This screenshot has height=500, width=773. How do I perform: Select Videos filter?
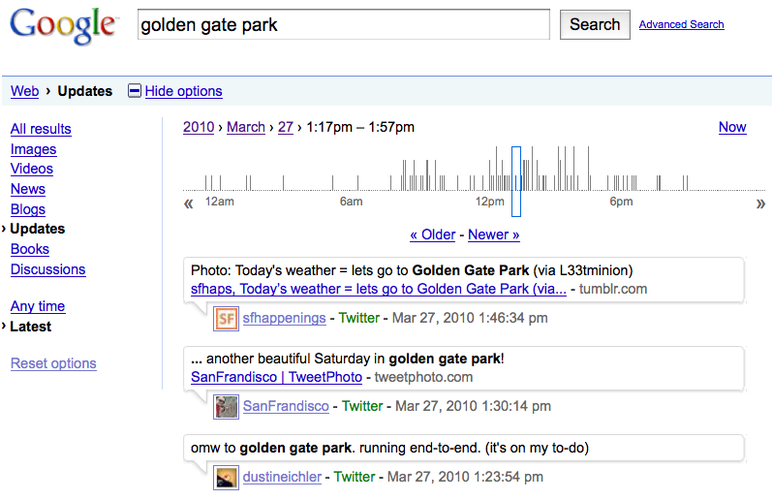32,169
